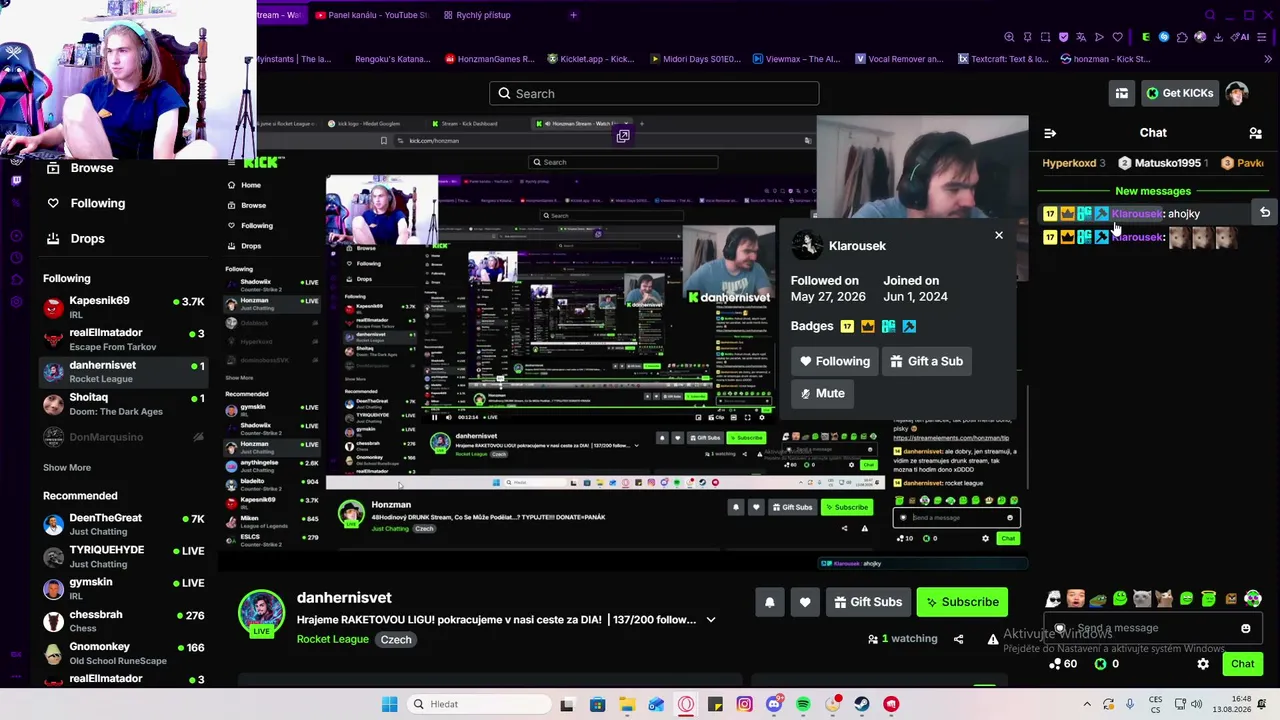Close the Klarousek user card
1280x720 pixels.
[998, 235]
